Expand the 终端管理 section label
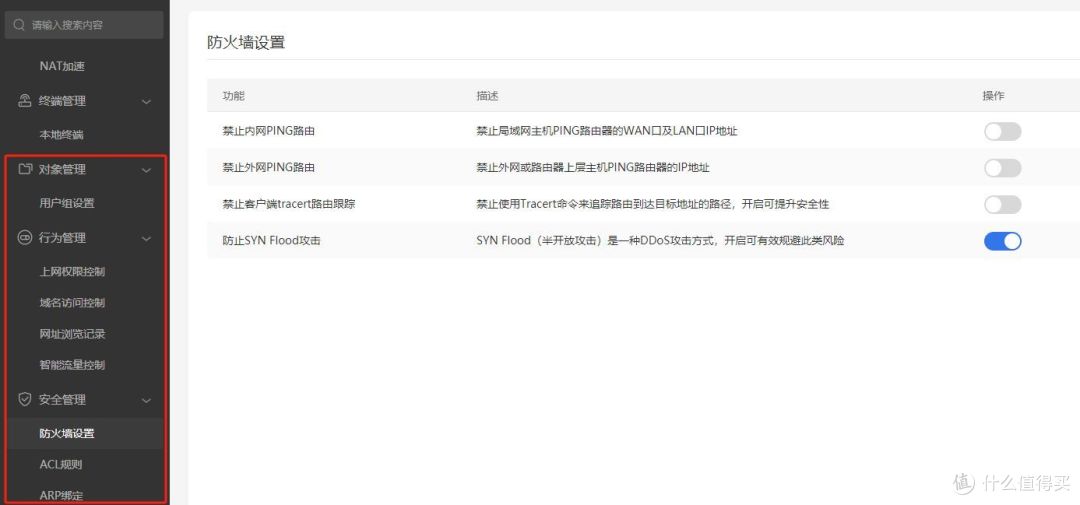Screen dimensions: 1080x505 [62, 101]
